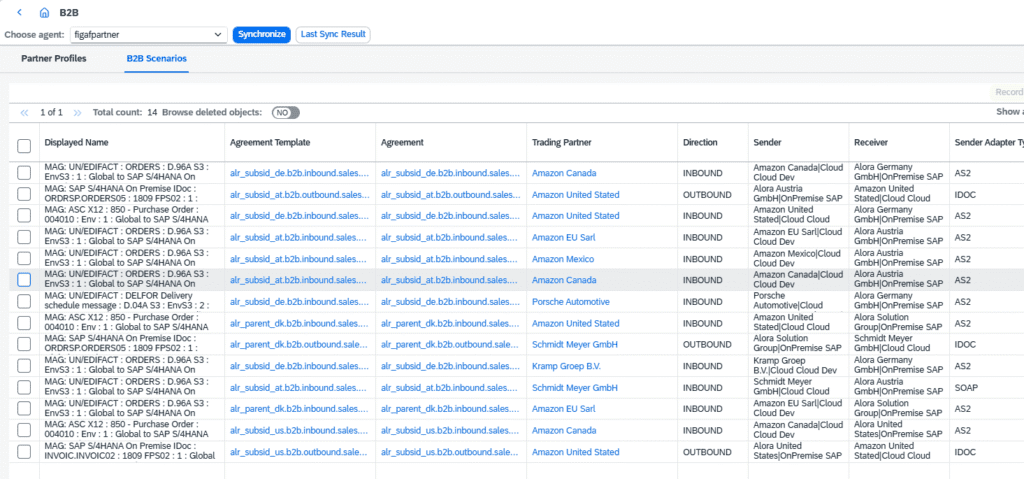The image size is (1024, 479).
Task: Click the B2B page title
Action: click(69, 12)
